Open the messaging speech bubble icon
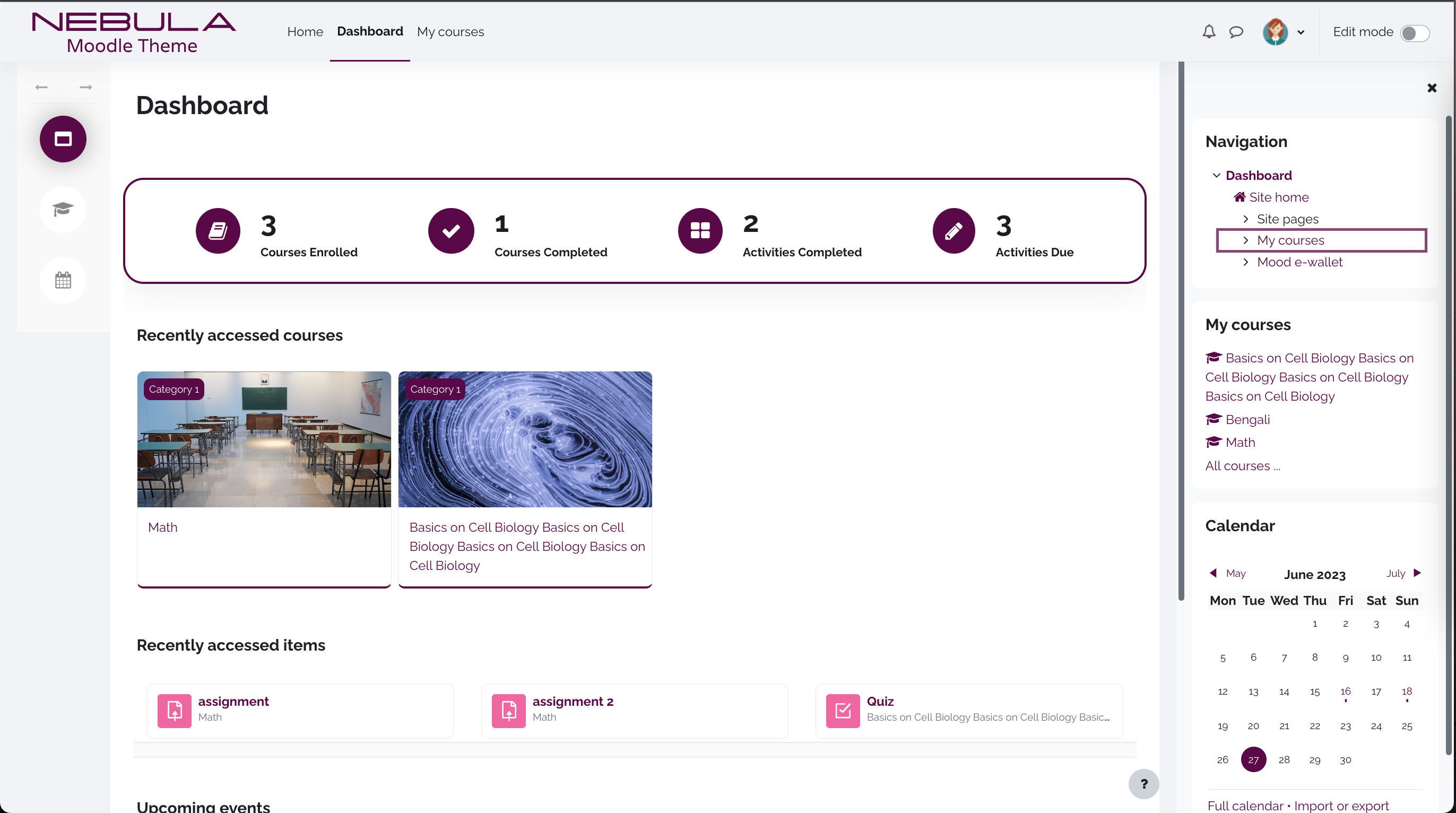The height and width of the screenshot is (813, 1456). (1236, 32)
